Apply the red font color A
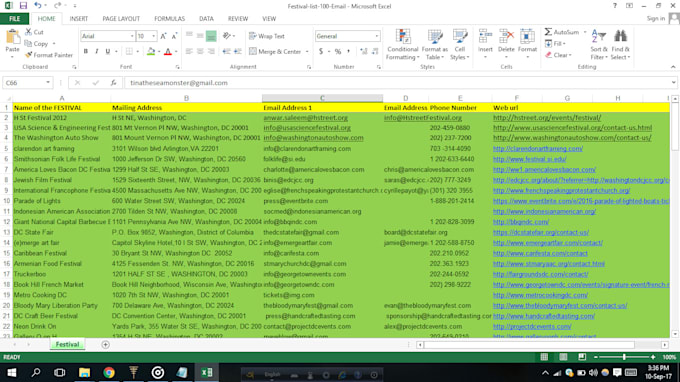Screen dimensions: 680x382 click(x=168, y=52)
